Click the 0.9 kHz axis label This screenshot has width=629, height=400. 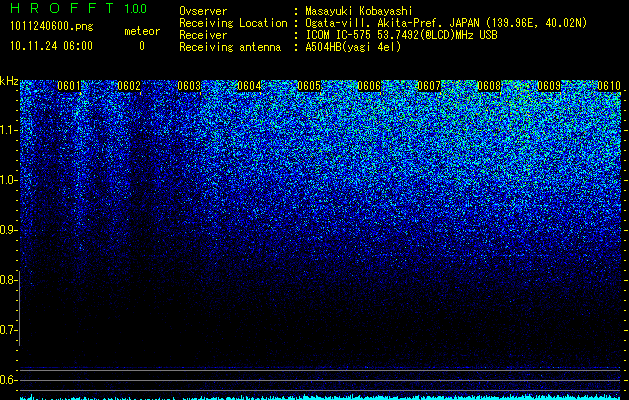(x=8, y=230)
